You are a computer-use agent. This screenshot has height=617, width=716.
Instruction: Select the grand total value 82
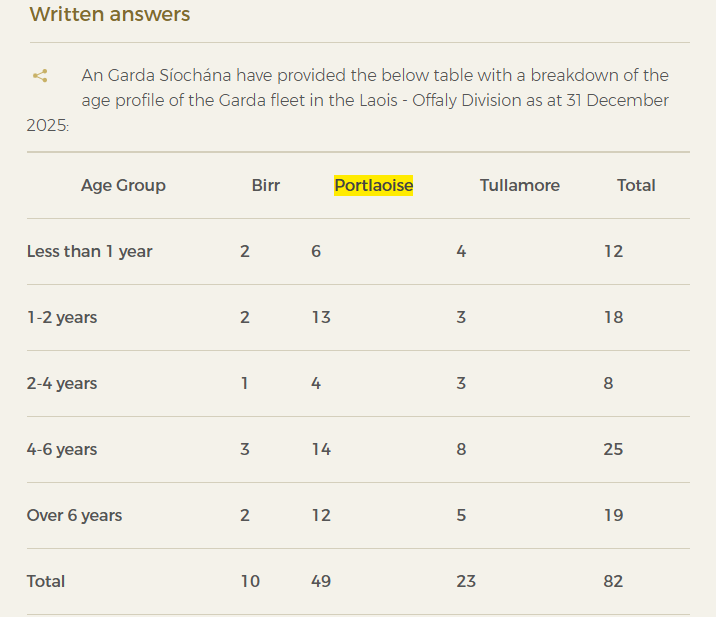[613, 581]
